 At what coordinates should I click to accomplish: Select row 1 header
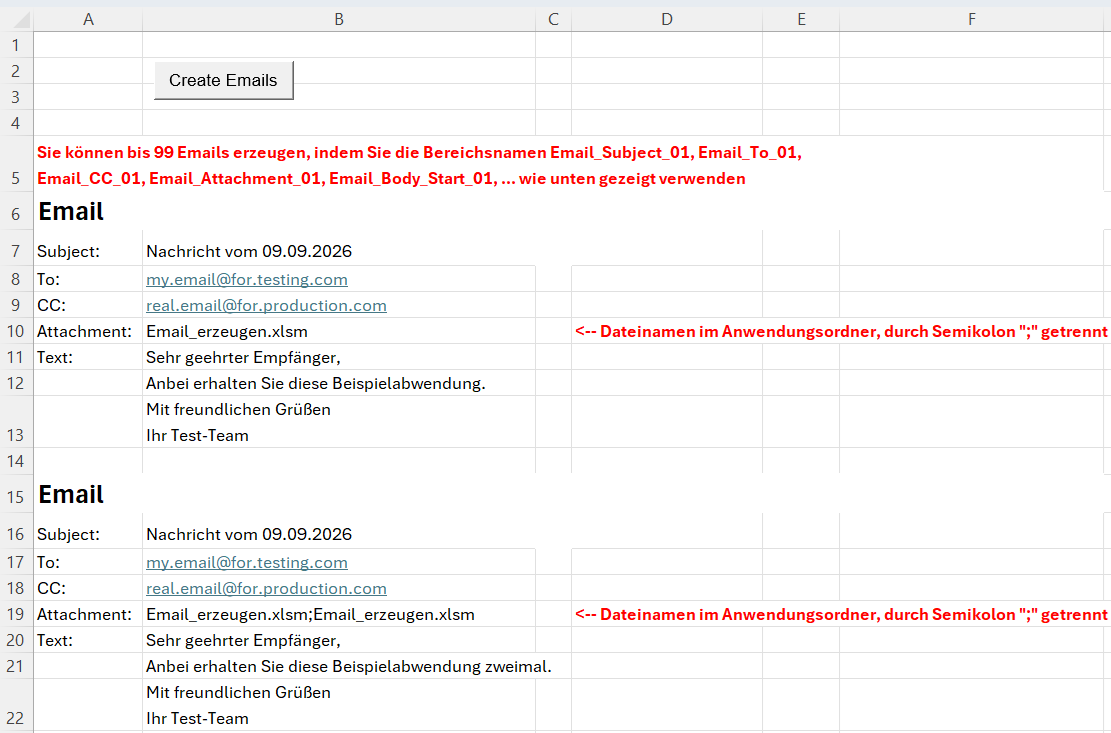pyautogui.click(x=16, y=45)
